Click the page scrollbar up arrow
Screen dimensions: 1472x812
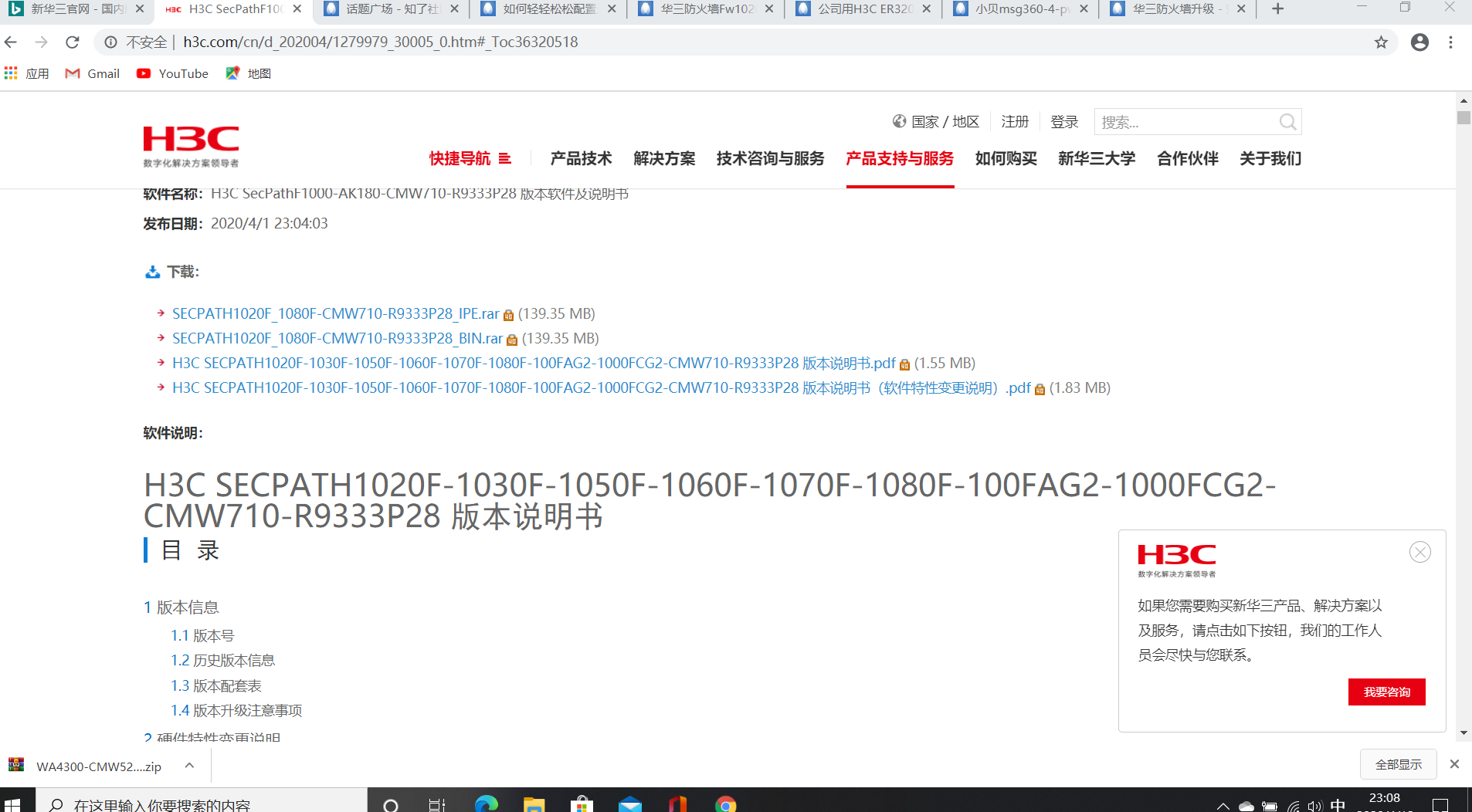click(1464, 100)
